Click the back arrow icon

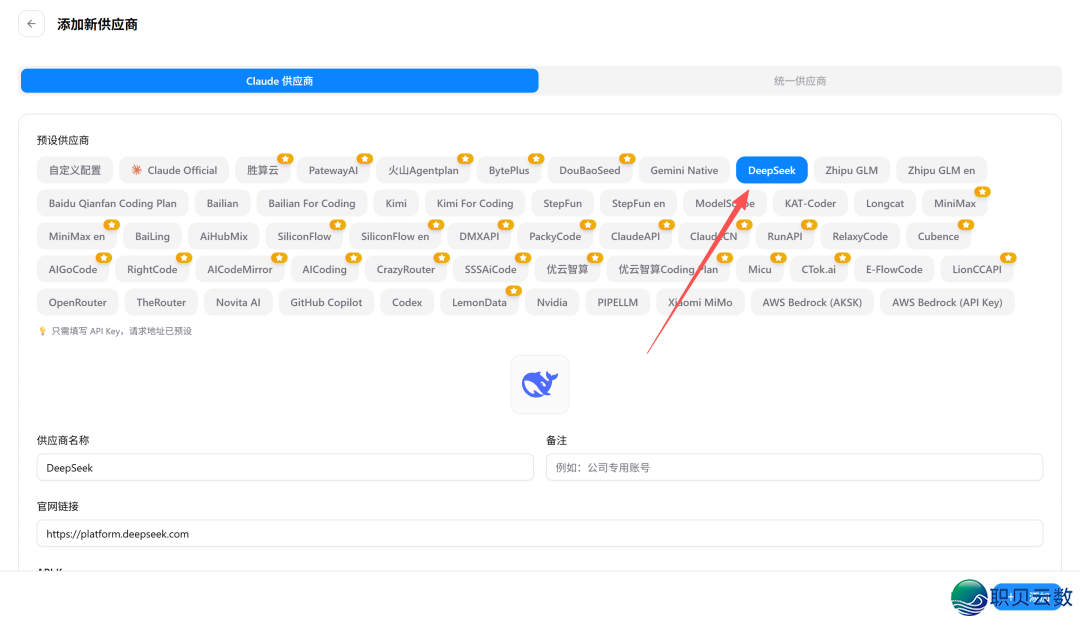(32, 23)
